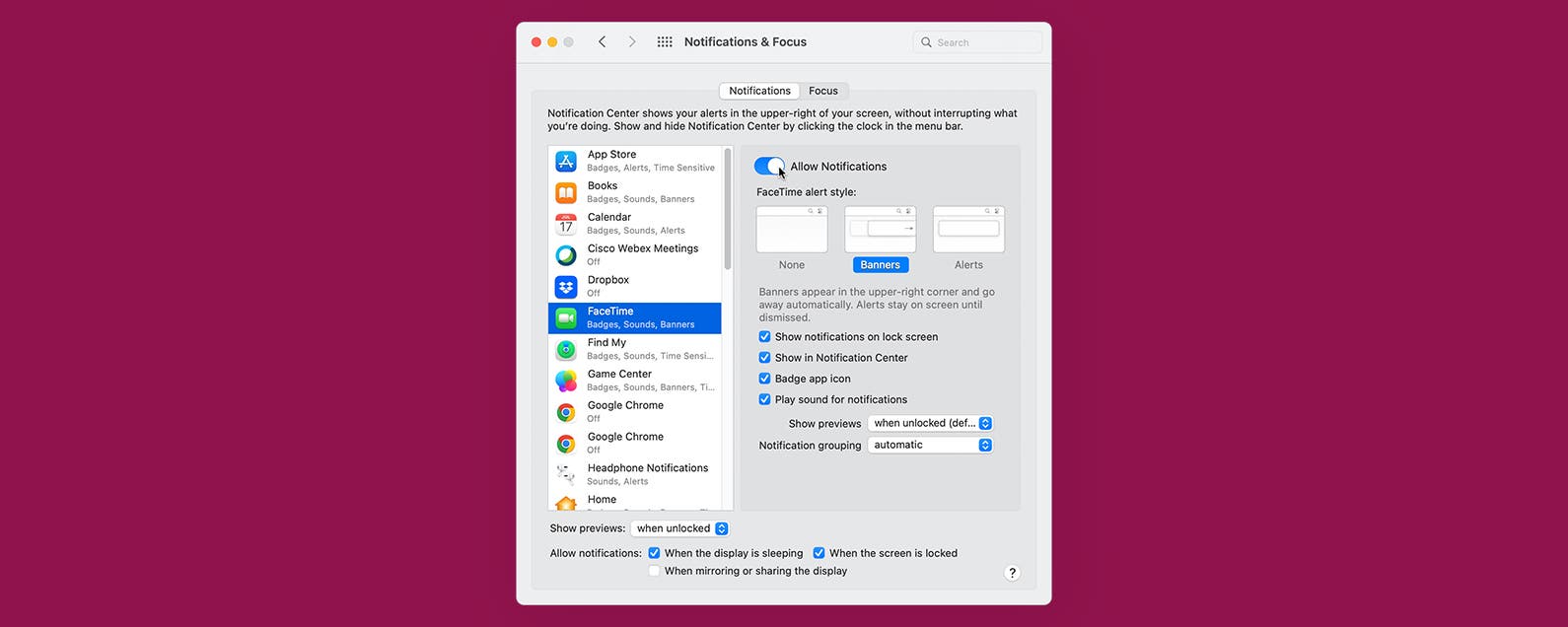Click the Game Center app icon
This screenshot has width=1568, height=627.
pyautogui.click(x=566, y=381)
